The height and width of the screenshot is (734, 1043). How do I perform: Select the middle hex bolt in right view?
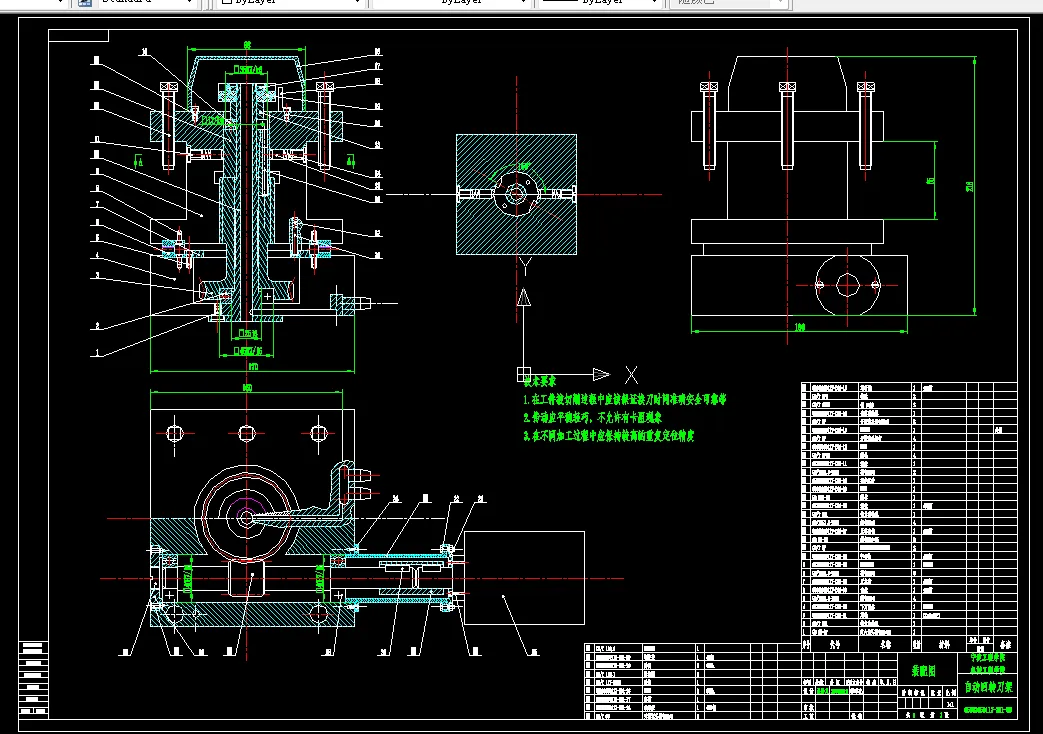pyautogui.click(x=788, y=124)
